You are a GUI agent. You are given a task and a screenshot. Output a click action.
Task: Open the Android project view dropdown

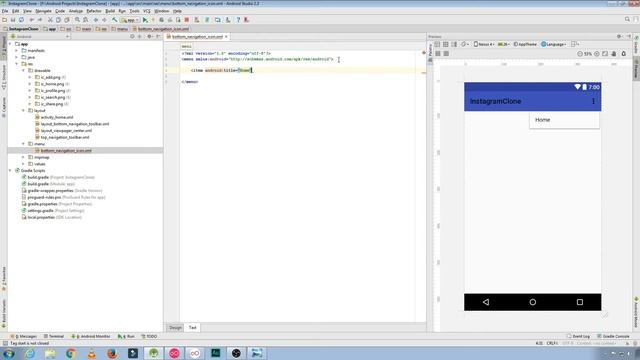pyautogui.click(x=40, y=36)
